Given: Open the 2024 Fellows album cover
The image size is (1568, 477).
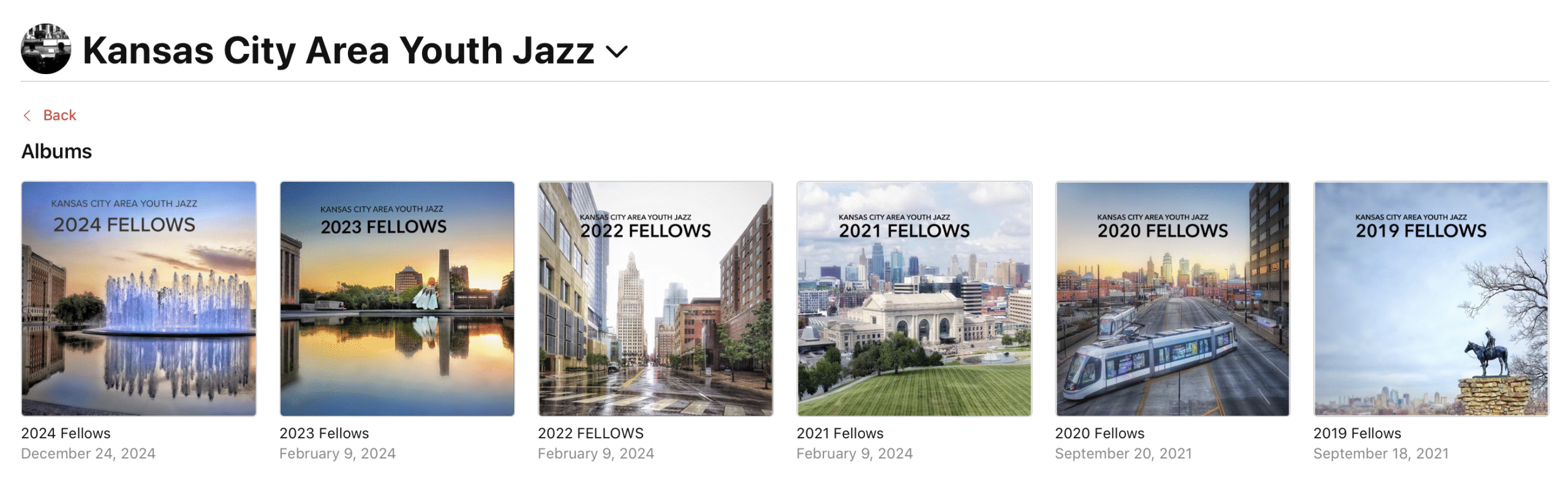Looking at the screenshot, I should [x=138, y=298].
